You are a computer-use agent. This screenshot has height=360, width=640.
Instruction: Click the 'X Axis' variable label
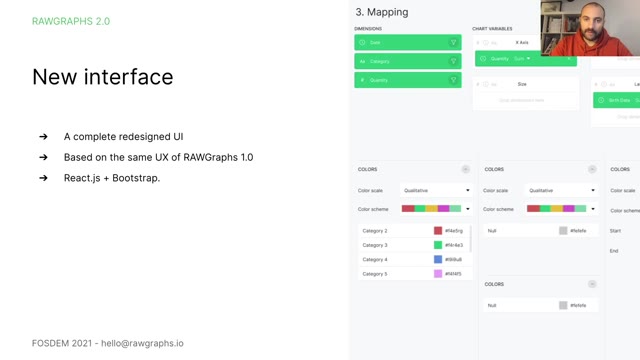522,42
